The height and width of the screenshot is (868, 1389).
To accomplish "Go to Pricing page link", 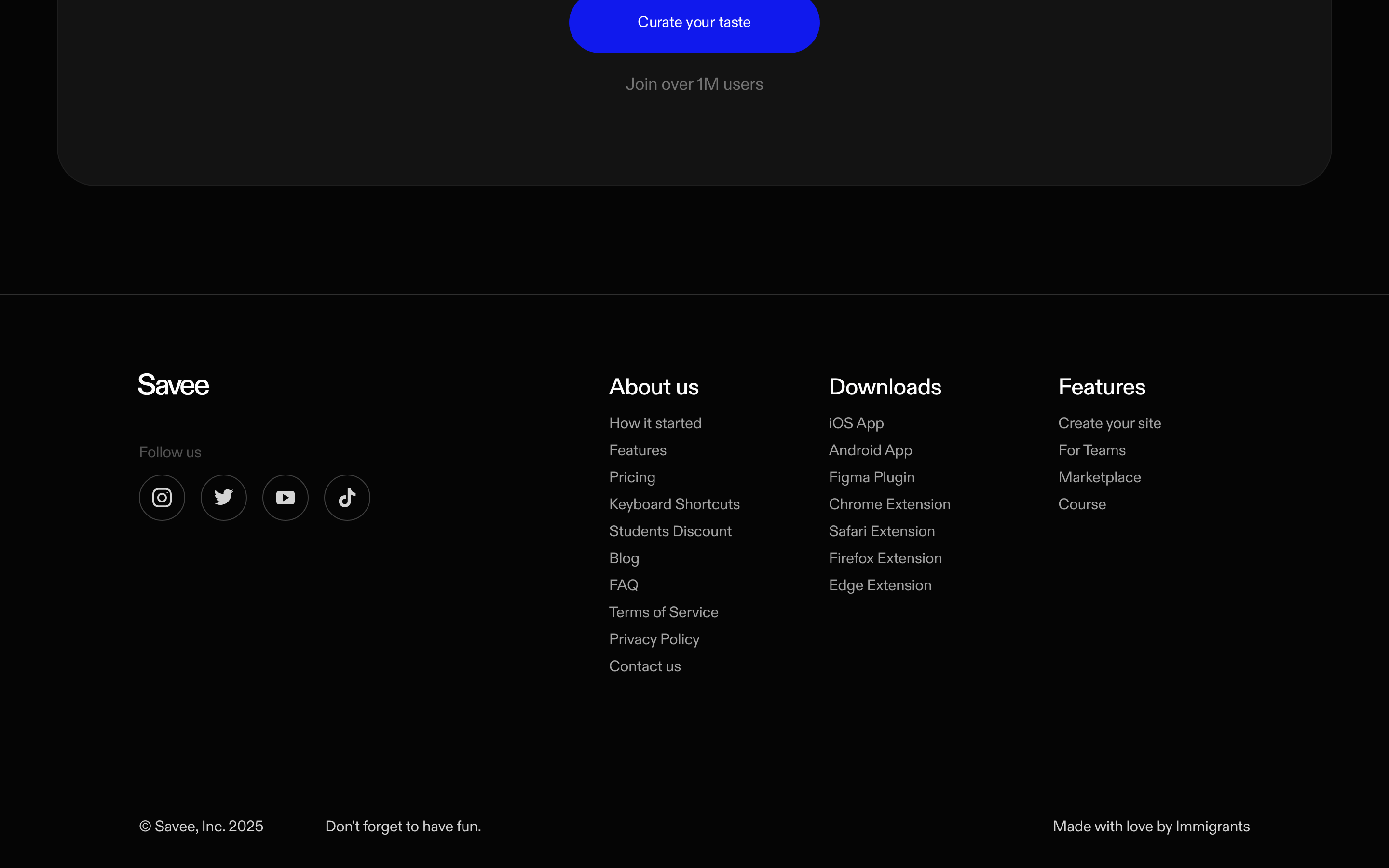I will point(632,477).
